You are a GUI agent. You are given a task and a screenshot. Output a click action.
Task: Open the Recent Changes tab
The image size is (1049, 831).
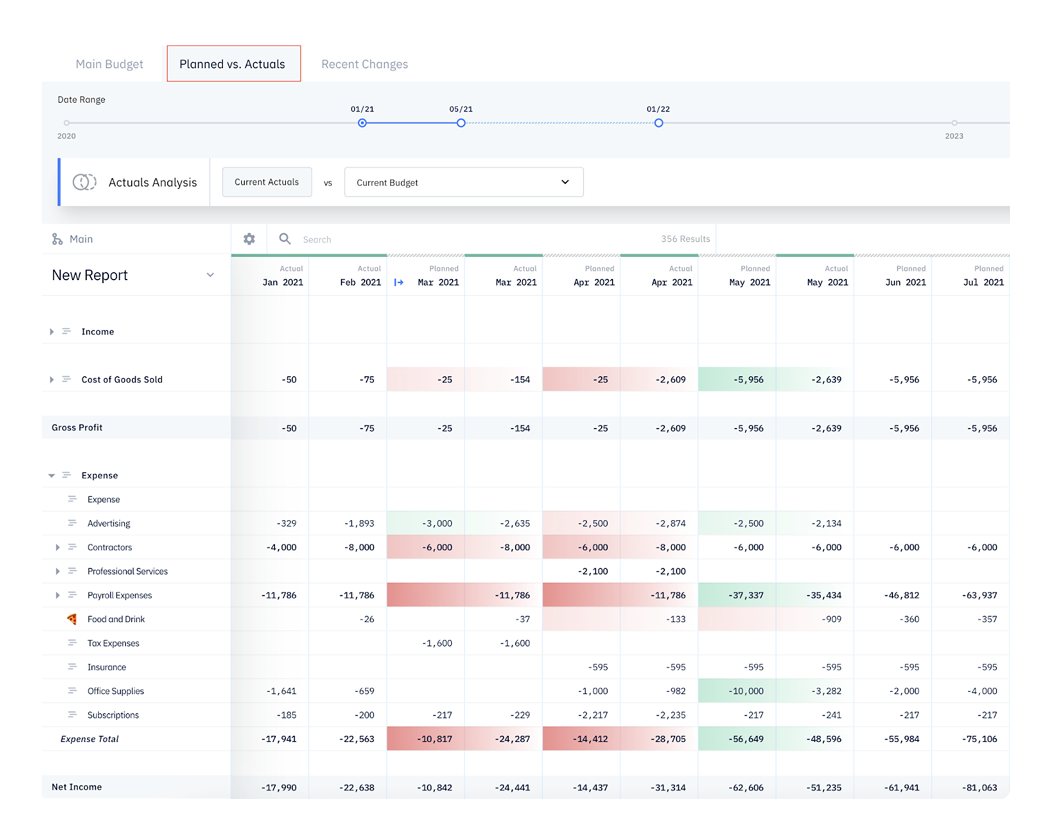pyautogui.click(x=364, y=63)
